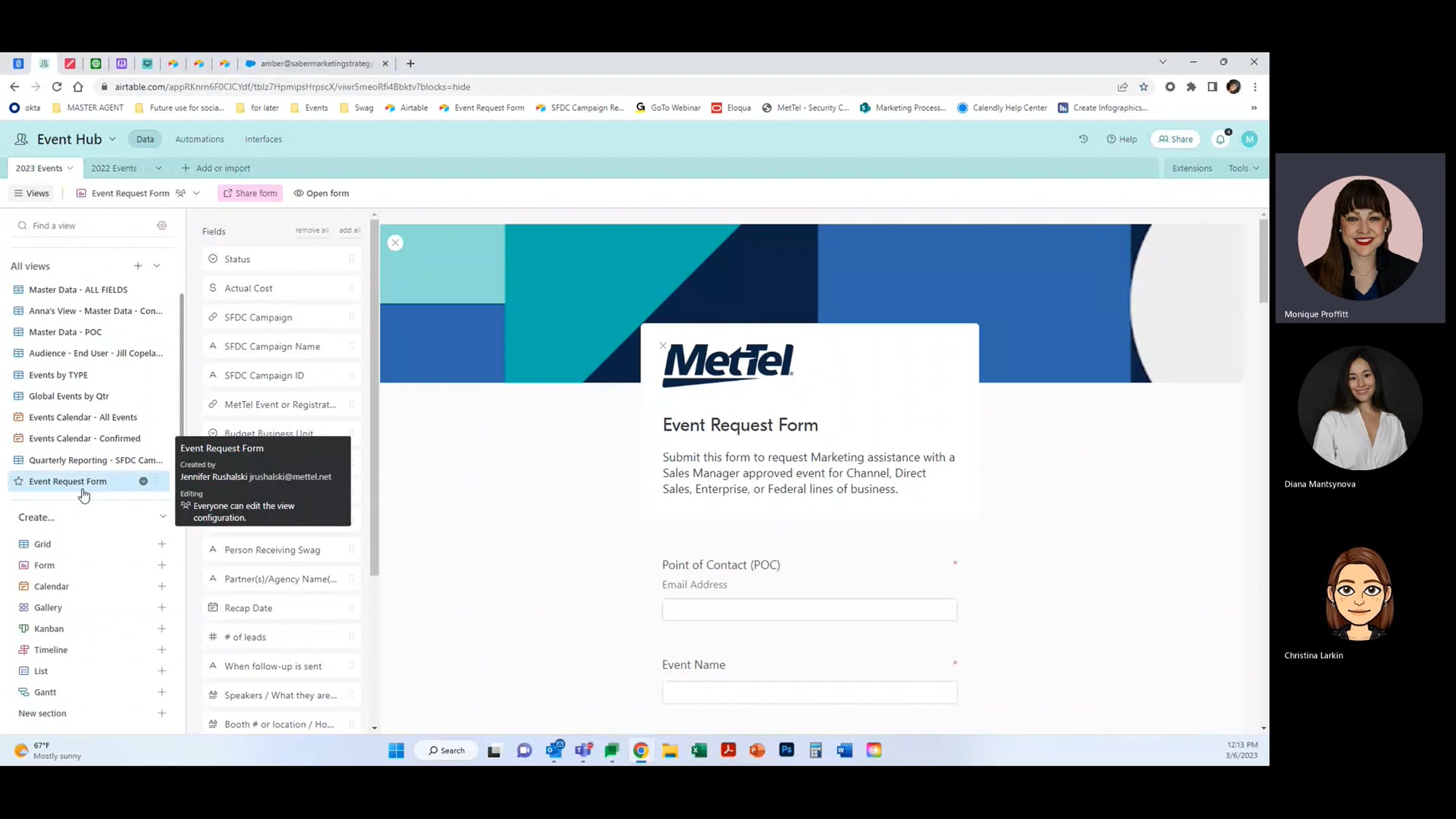Click the Event Name input field
This screenshot has height=819, width=1456.
click(809, 692)
